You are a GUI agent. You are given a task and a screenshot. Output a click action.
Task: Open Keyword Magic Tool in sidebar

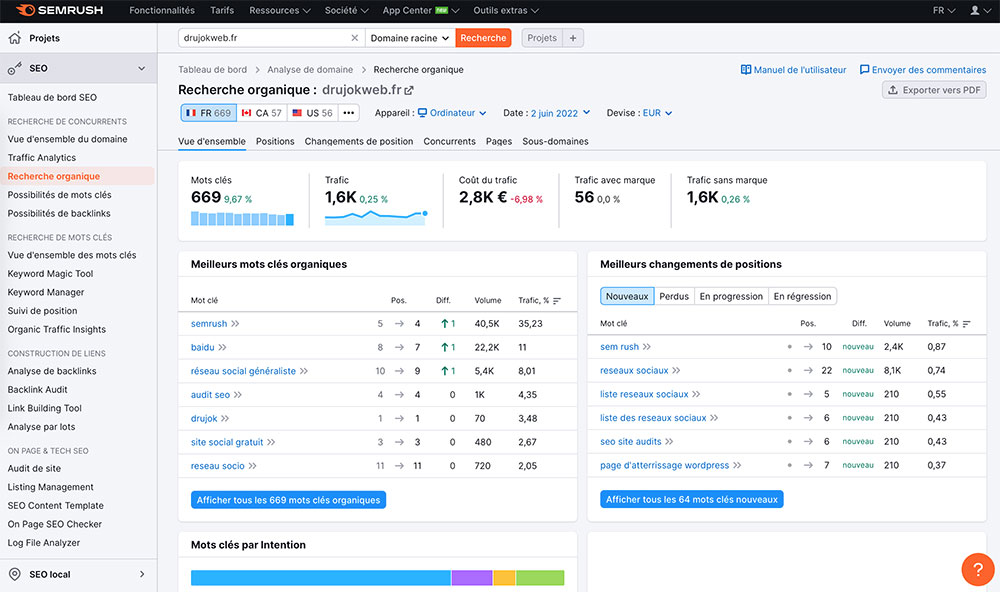[x=50, y=274]
